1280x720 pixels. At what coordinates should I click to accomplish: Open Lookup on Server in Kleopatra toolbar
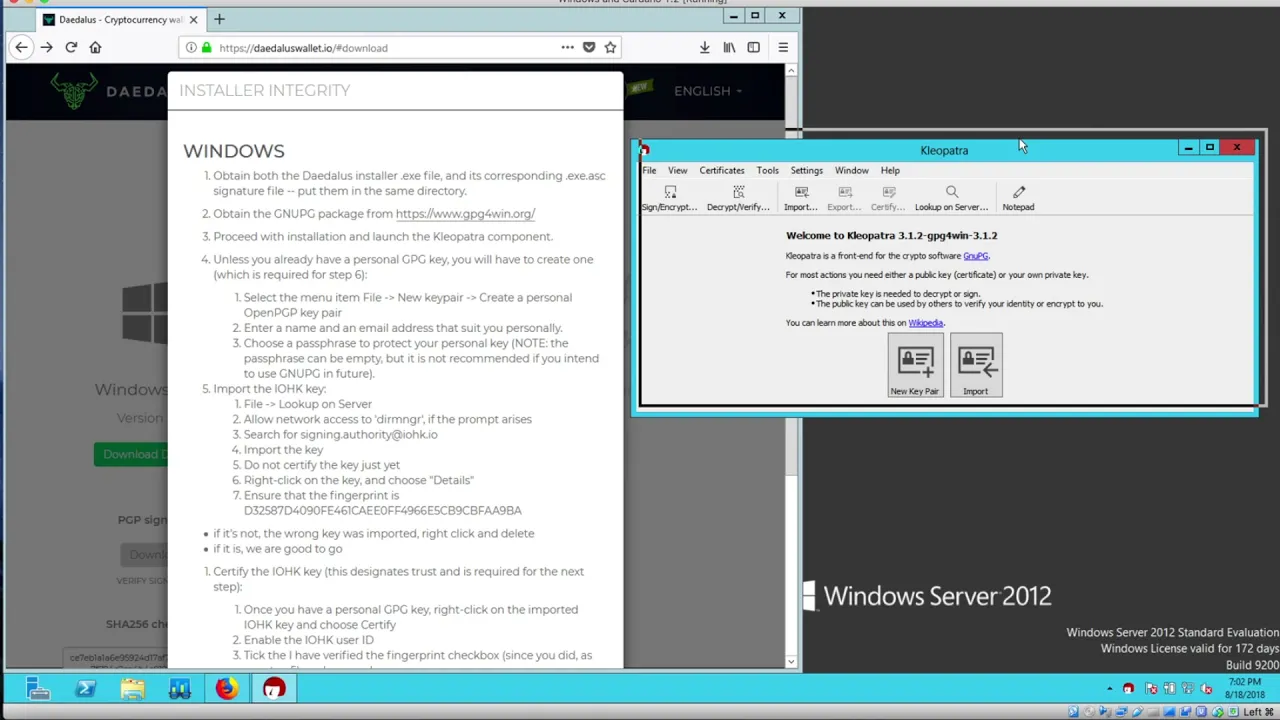(951, 198)
